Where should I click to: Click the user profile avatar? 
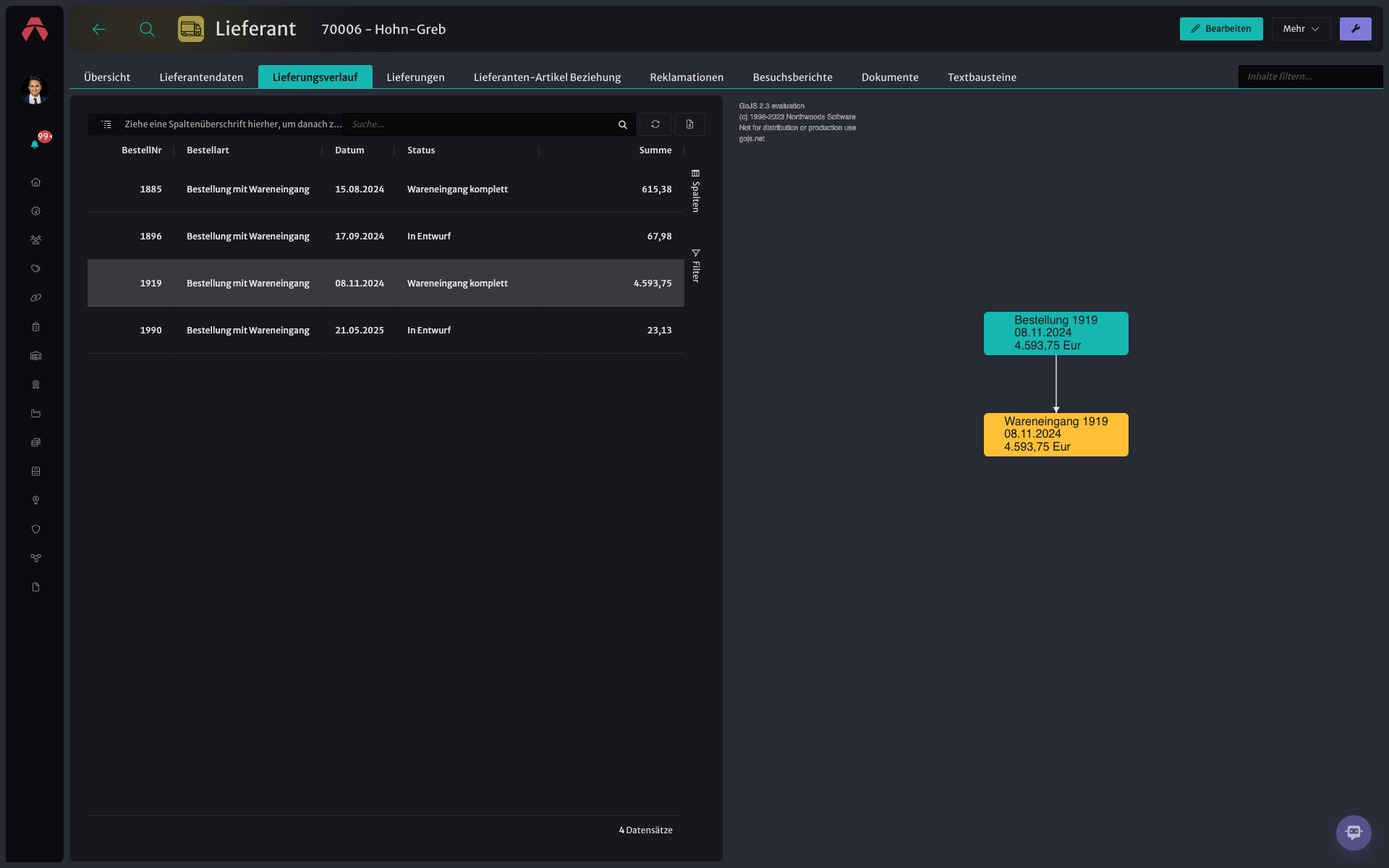35,90
